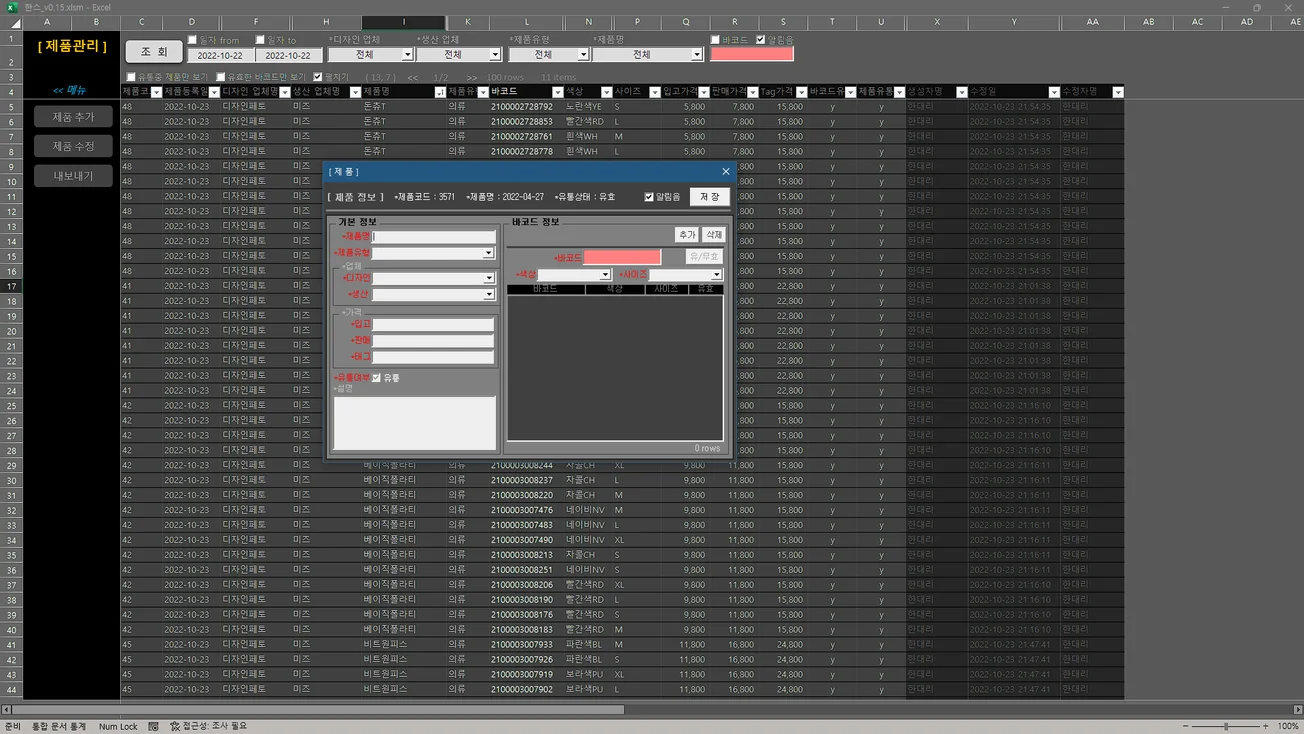
Task: Expand the 색상 combo in the dialog
Action: pos(605,275)
